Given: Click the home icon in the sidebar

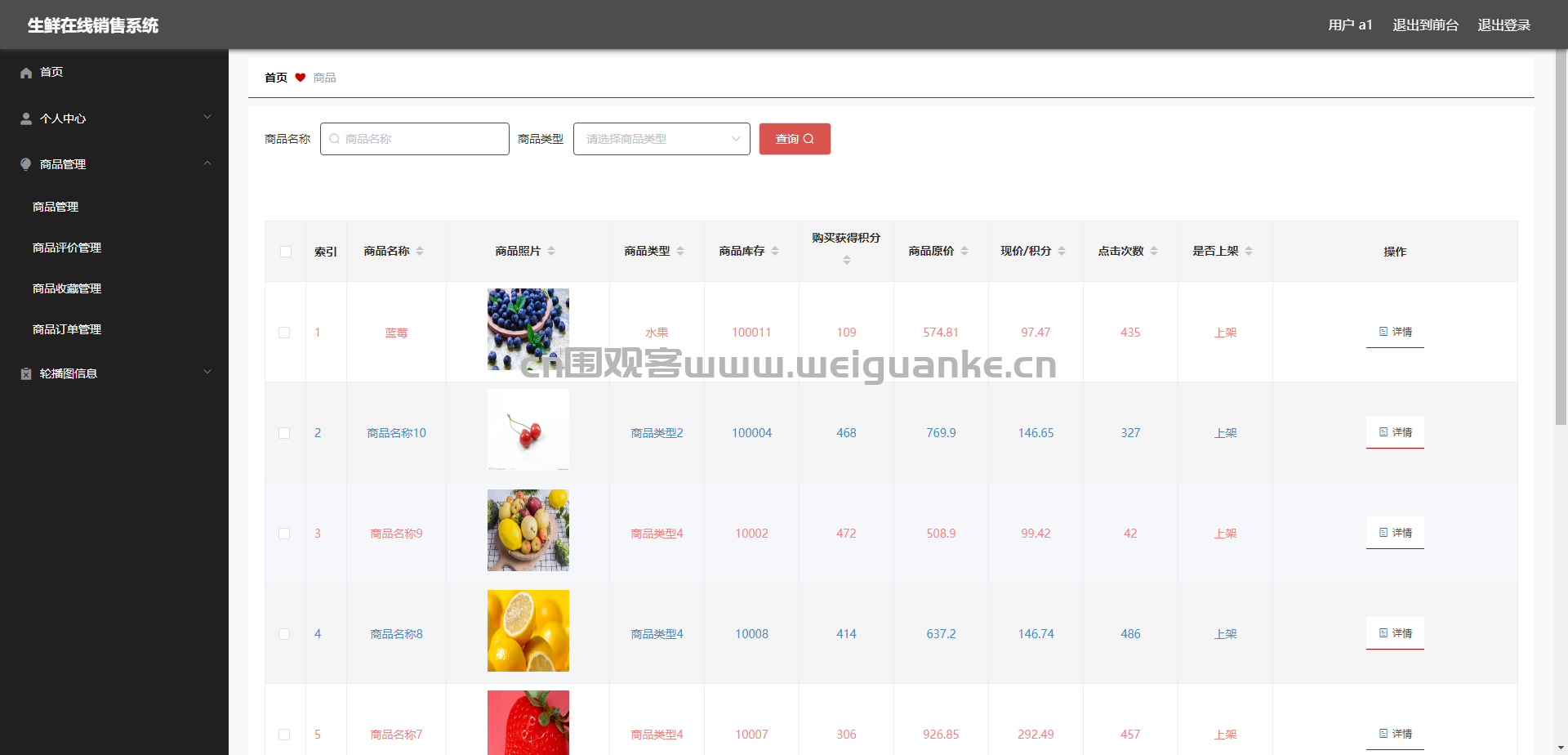Looking at the screenshot, I should coord(26,73).
